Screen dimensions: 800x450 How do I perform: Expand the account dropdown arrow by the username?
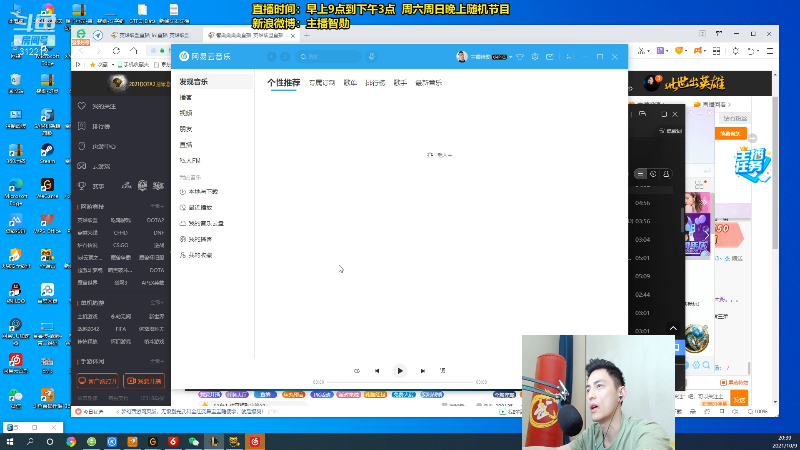pos(510,57)
